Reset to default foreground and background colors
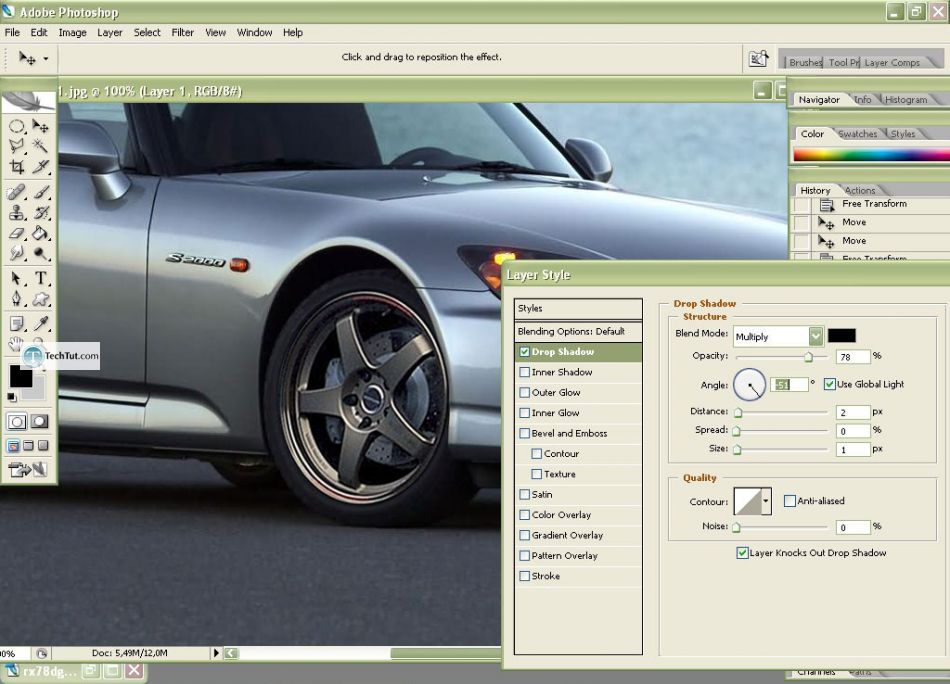 (12, 397)
